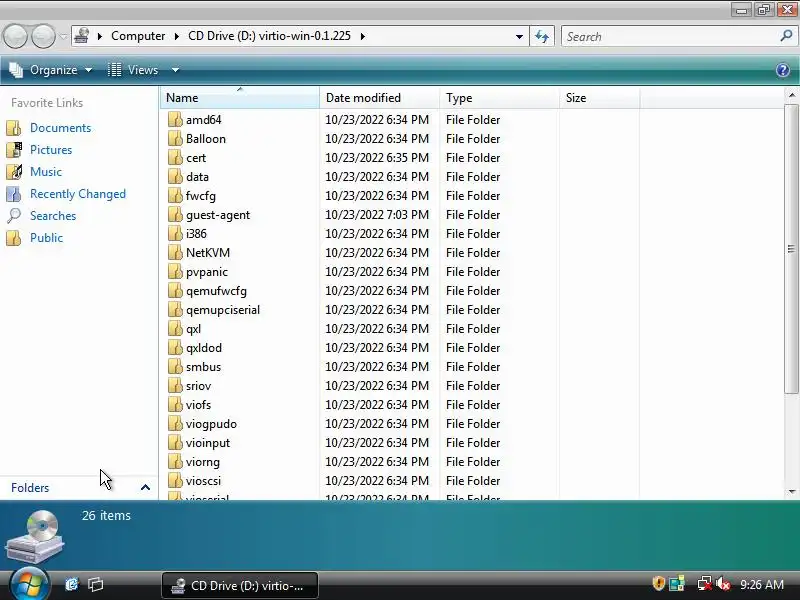Image resolution: width=800 pixels, height=600 pixels.
Task: Open the Windows Start orb
Action: tap(29, 583)
